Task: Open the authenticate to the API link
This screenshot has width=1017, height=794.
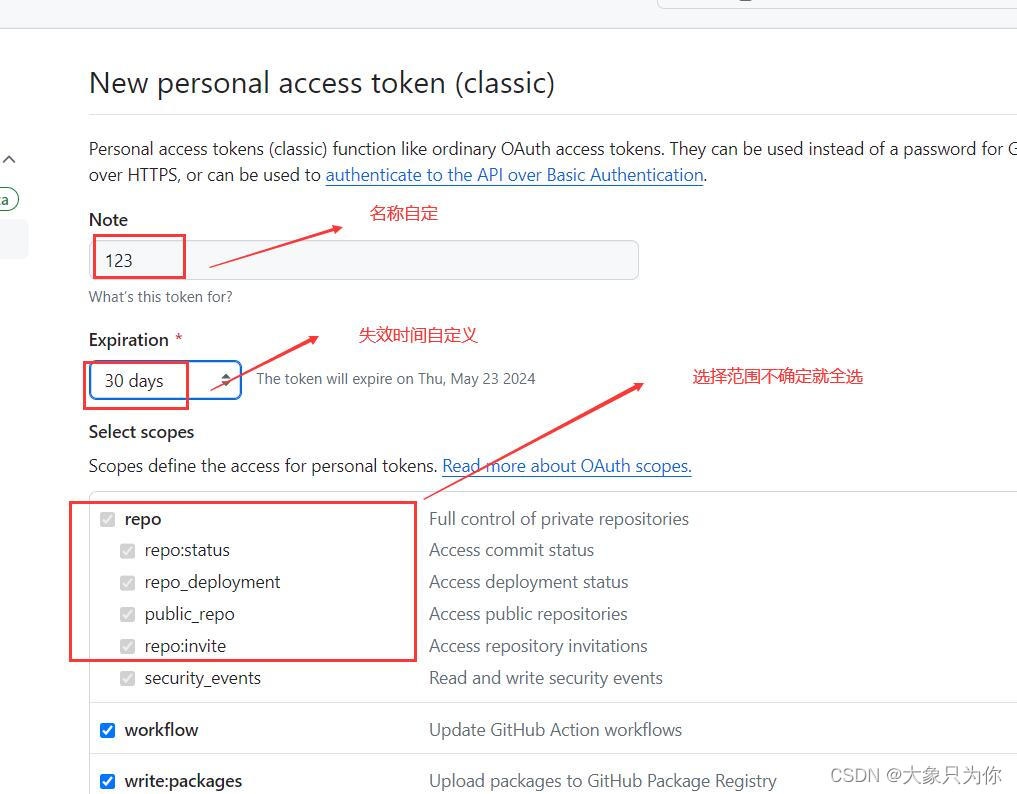Action: (514, 175)
